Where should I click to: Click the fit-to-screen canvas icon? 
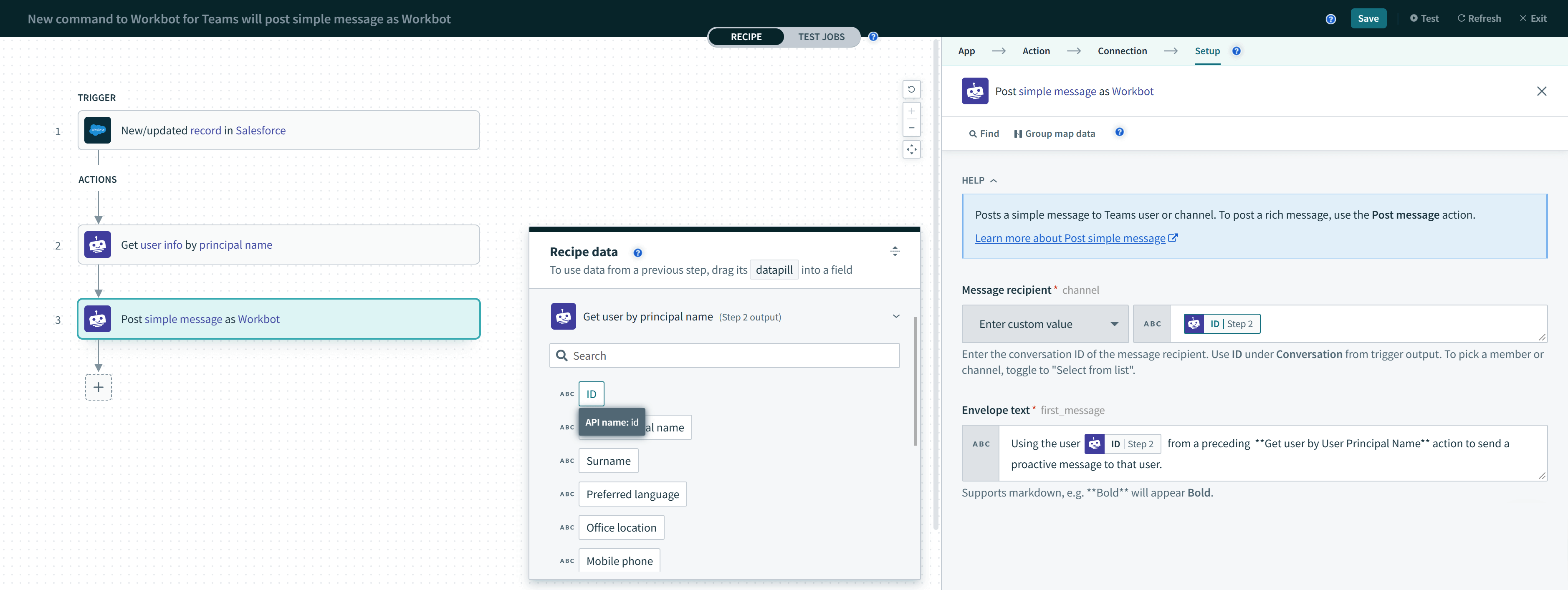(911, 149)
